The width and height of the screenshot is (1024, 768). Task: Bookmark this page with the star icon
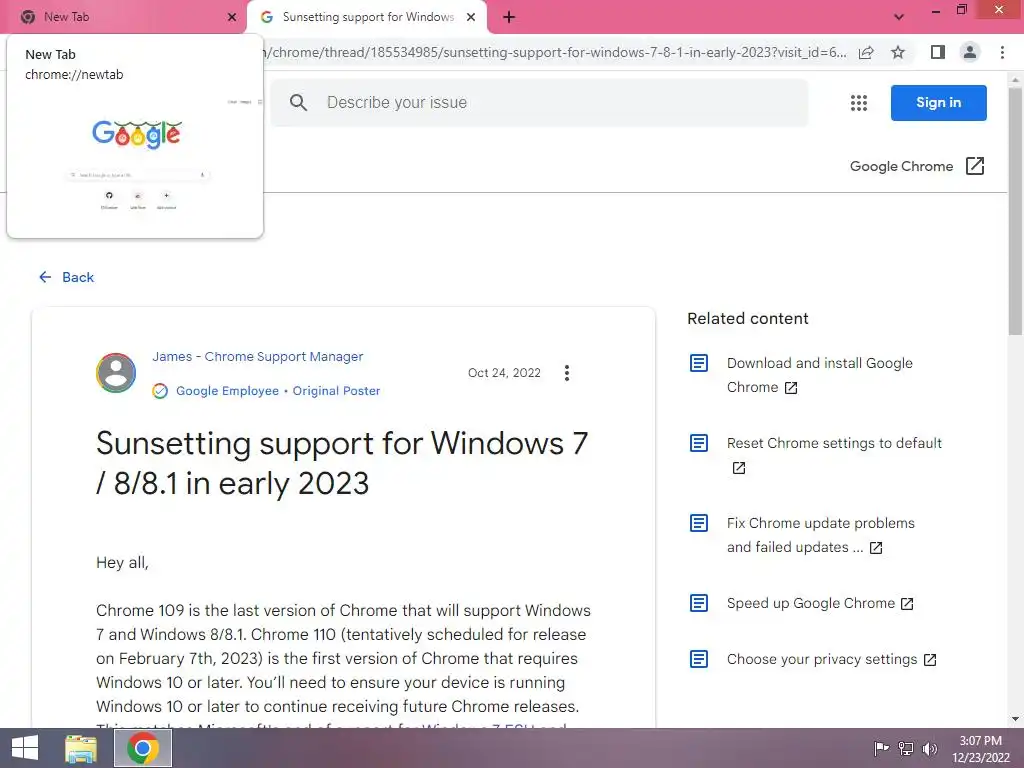tap(898, 52)
